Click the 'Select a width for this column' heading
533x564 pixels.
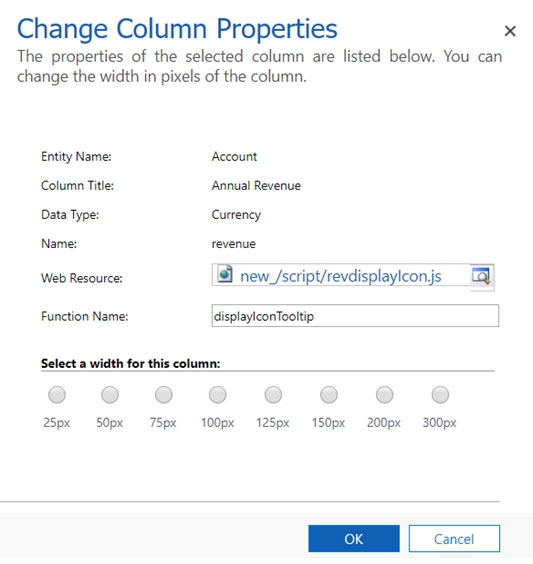tap(131, 363)
